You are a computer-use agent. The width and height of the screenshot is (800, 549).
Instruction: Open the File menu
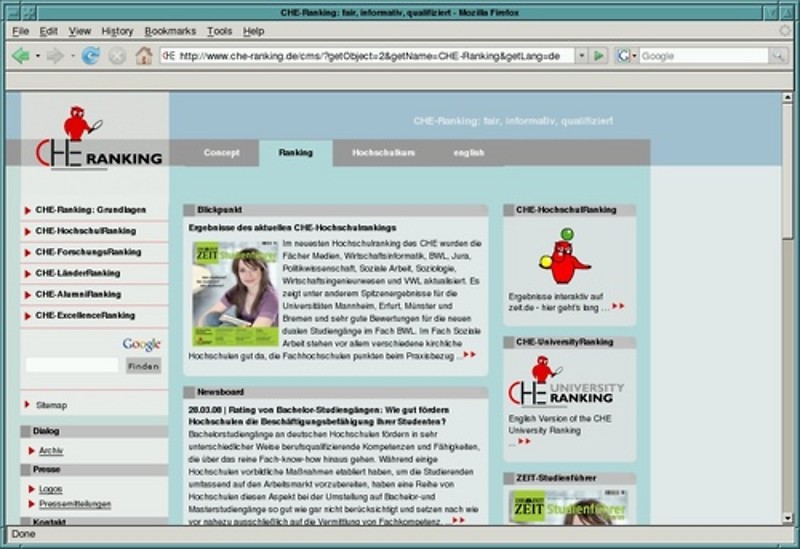click(20, 31)
